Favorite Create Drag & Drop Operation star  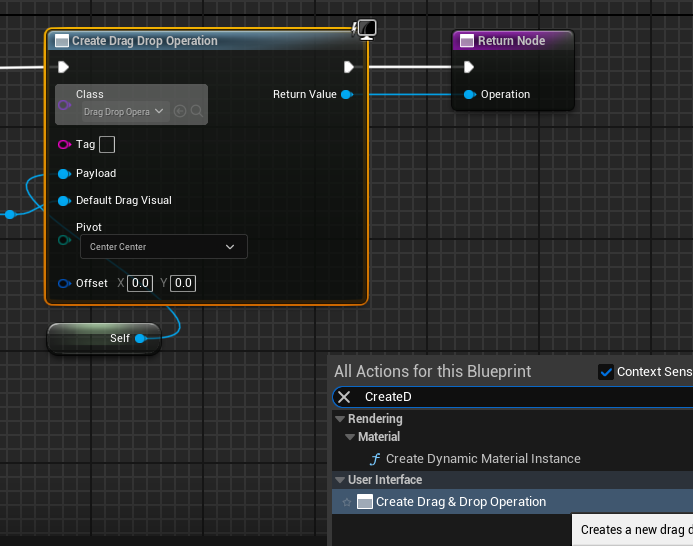pos(347,502)
